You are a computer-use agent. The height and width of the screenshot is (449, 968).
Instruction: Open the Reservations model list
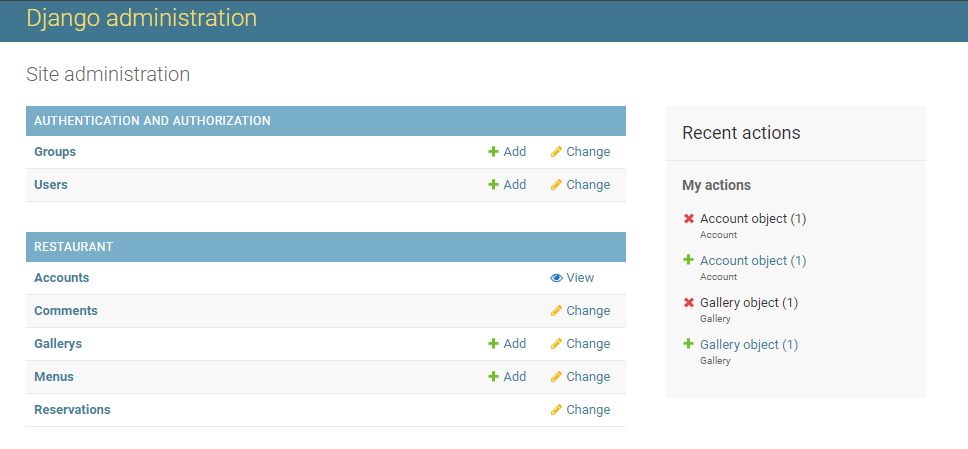click(72, 410)
